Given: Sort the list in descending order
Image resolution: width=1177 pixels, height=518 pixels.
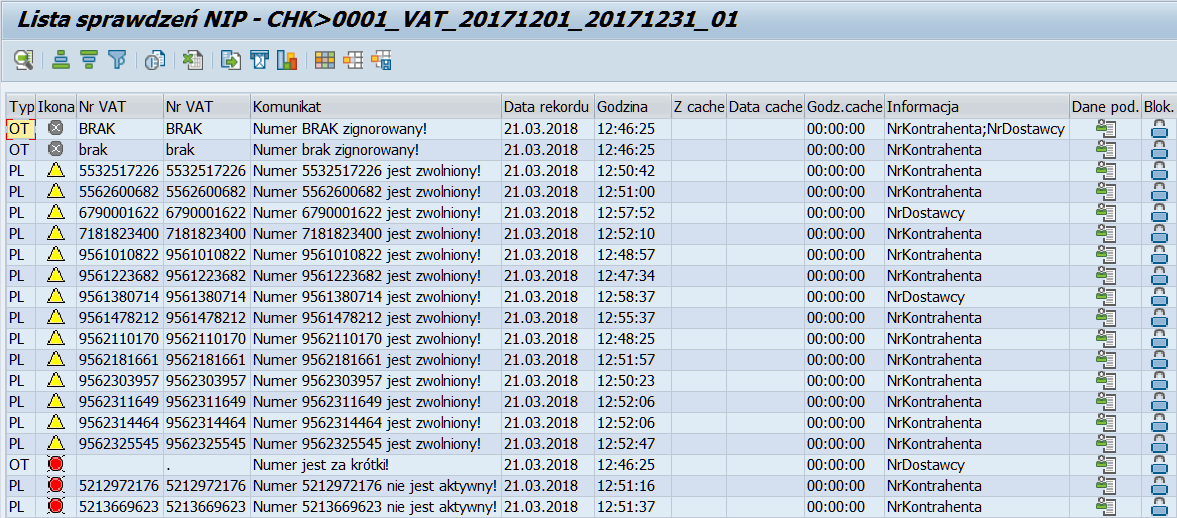Looking at the screenshot, I should [x=89, y=61].
